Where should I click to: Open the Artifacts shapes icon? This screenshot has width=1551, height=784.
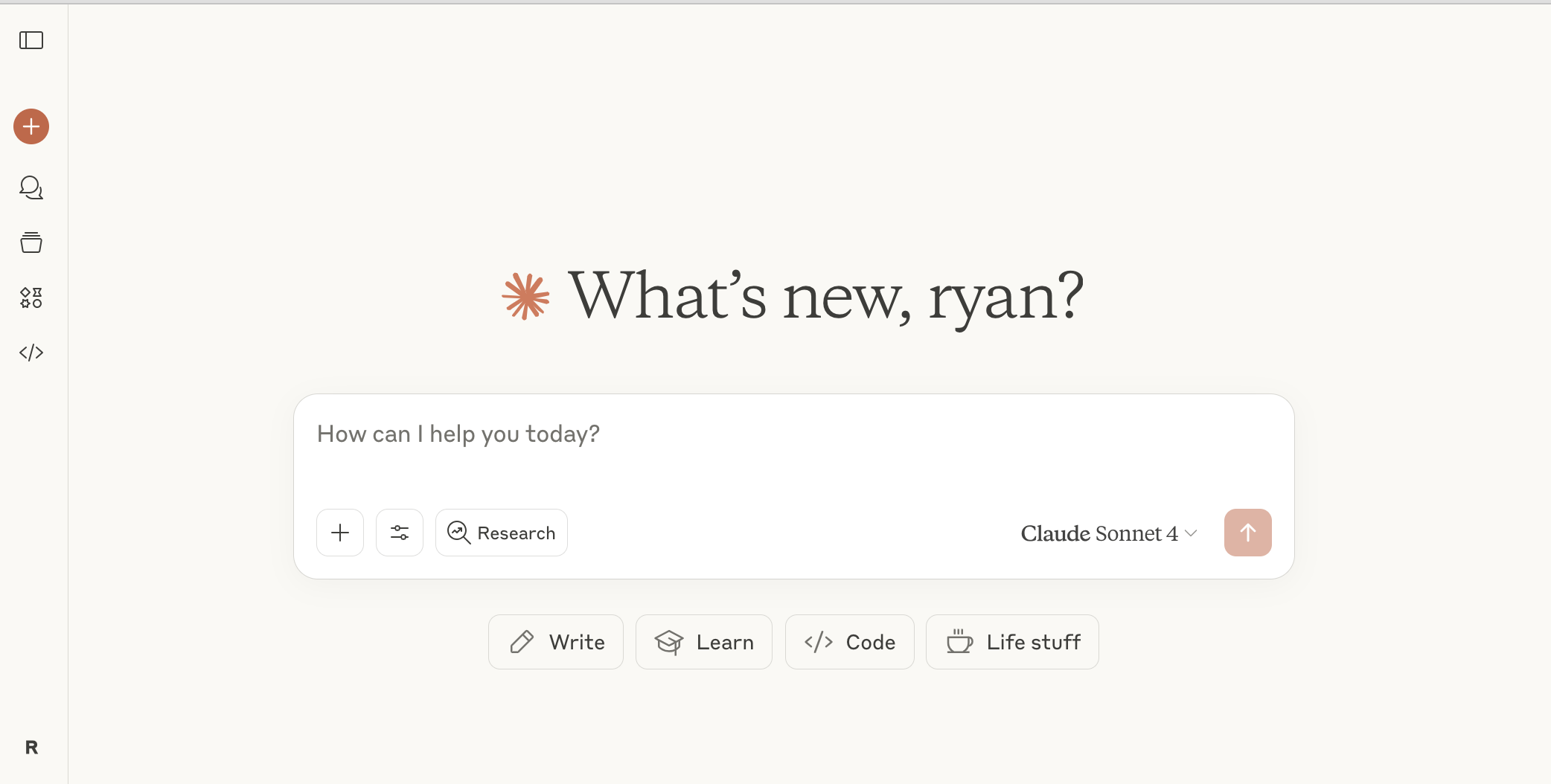click(31, 298)
